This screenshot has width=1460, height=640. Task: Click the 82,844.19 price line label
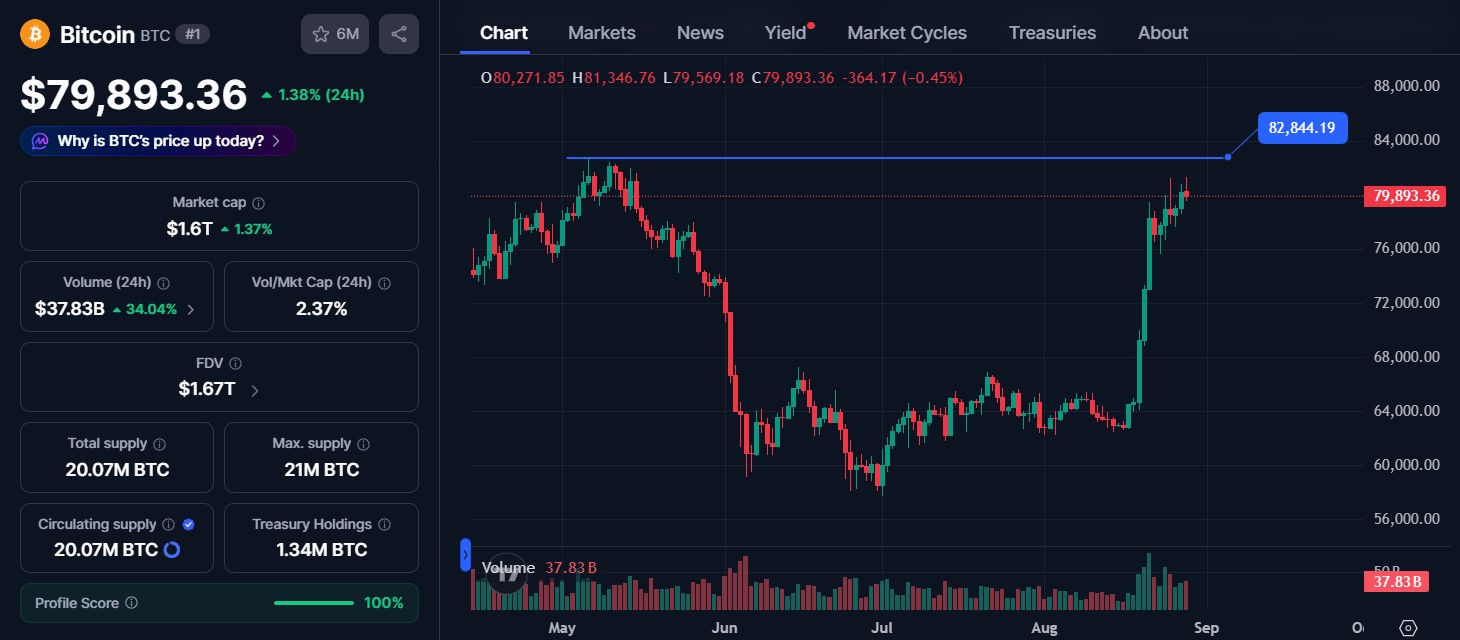pyautogui.click(x=1303, y=128)
